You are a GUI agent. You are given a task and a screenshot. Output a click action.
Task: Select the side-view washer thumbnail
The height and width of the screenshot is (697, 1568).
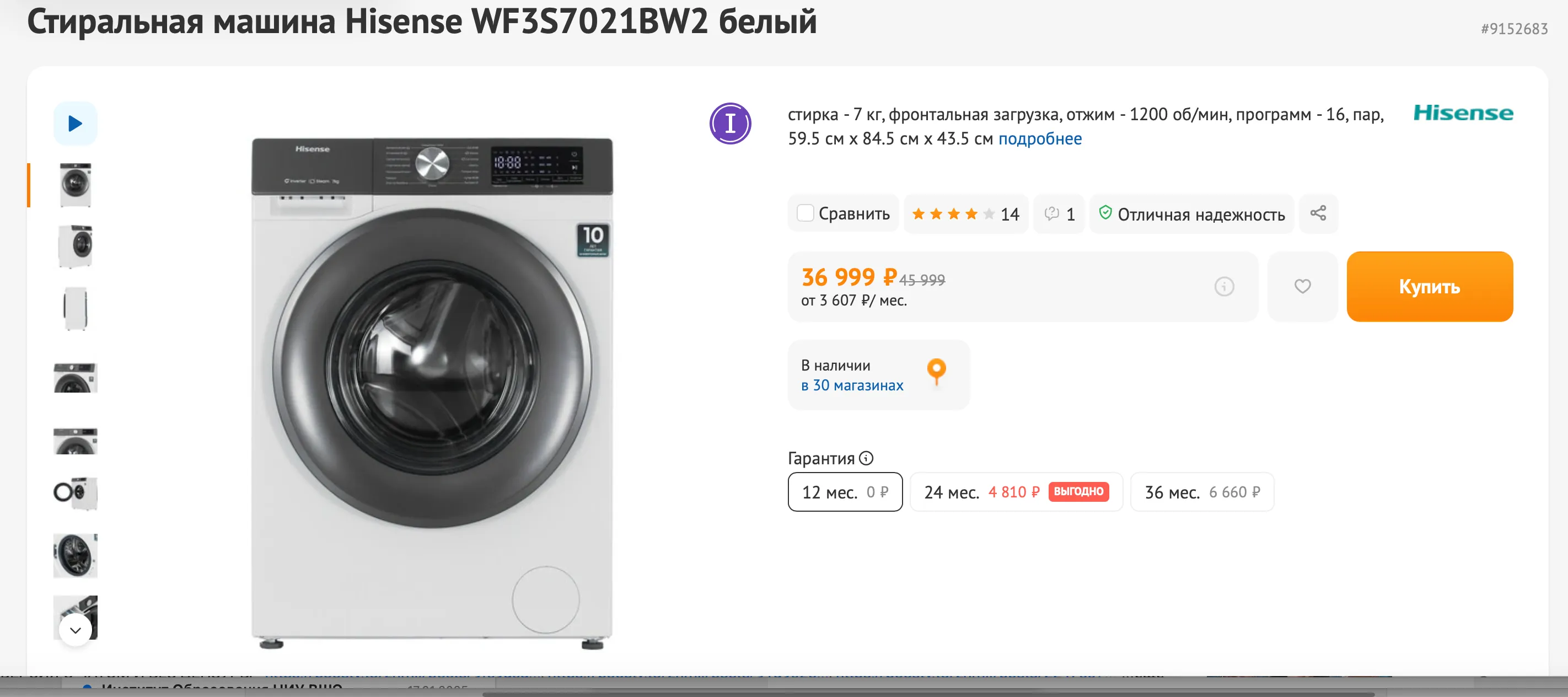(x=76, y=309)
